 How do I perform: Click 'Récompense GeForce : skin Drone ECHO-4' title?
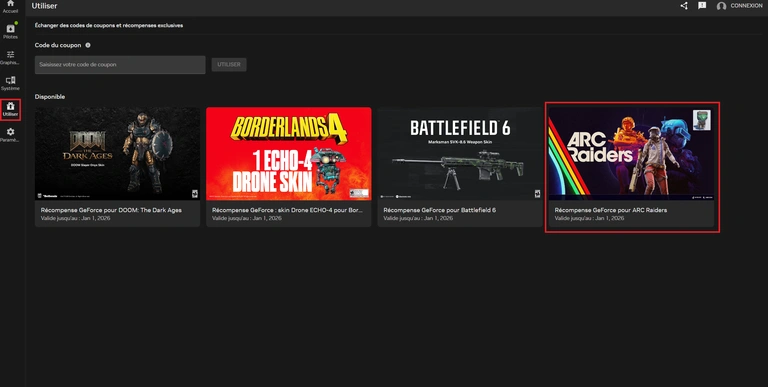coord(288,210)
